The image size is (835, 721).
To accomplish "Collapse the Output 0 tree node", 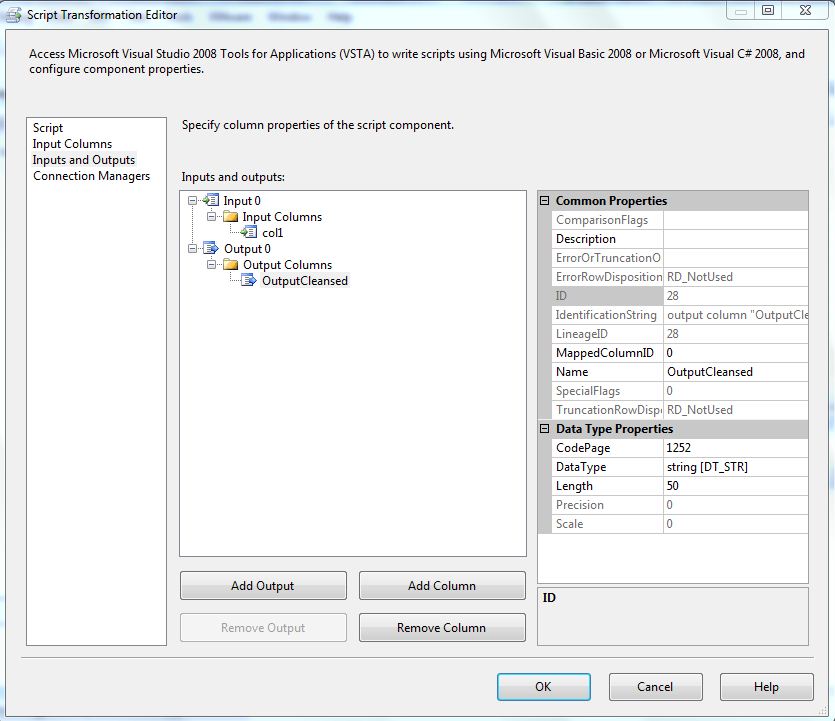I will click(x=192, y=249).
